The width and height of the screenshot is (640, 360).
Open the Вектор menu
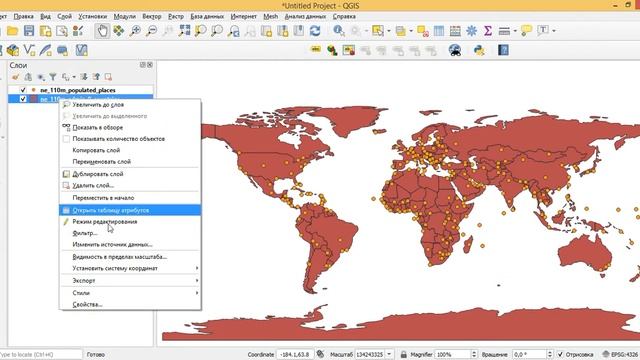(152, 16)
